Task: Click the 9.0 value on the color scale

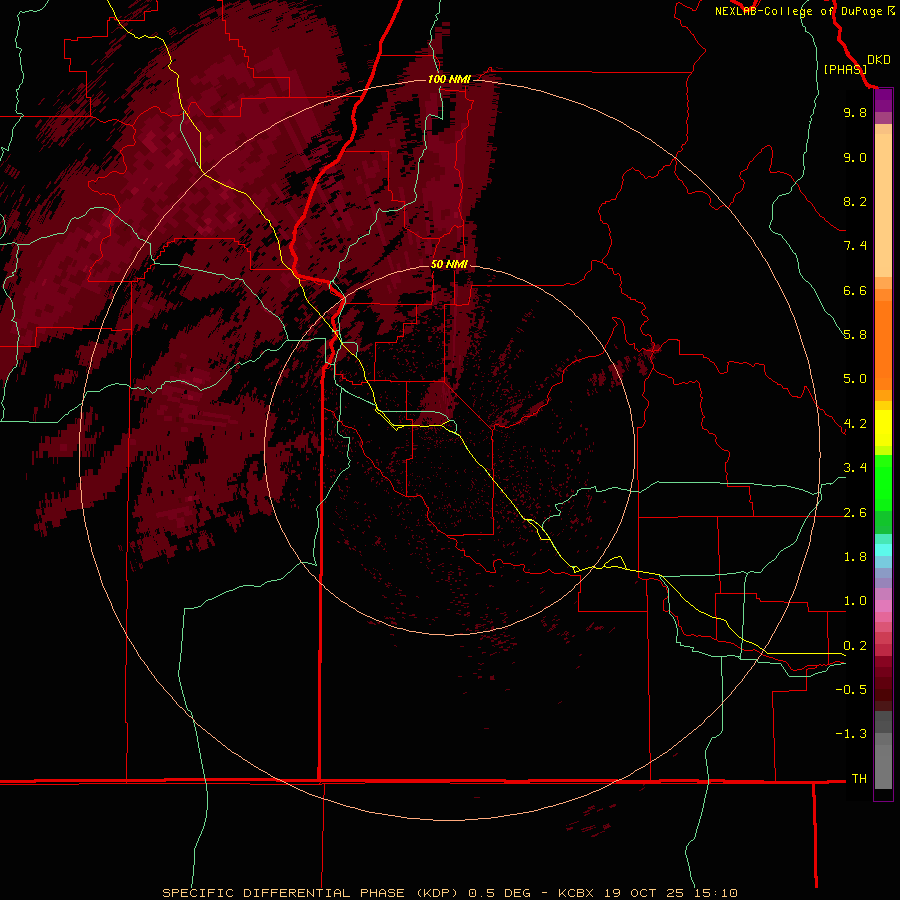Action: point(855,157)
